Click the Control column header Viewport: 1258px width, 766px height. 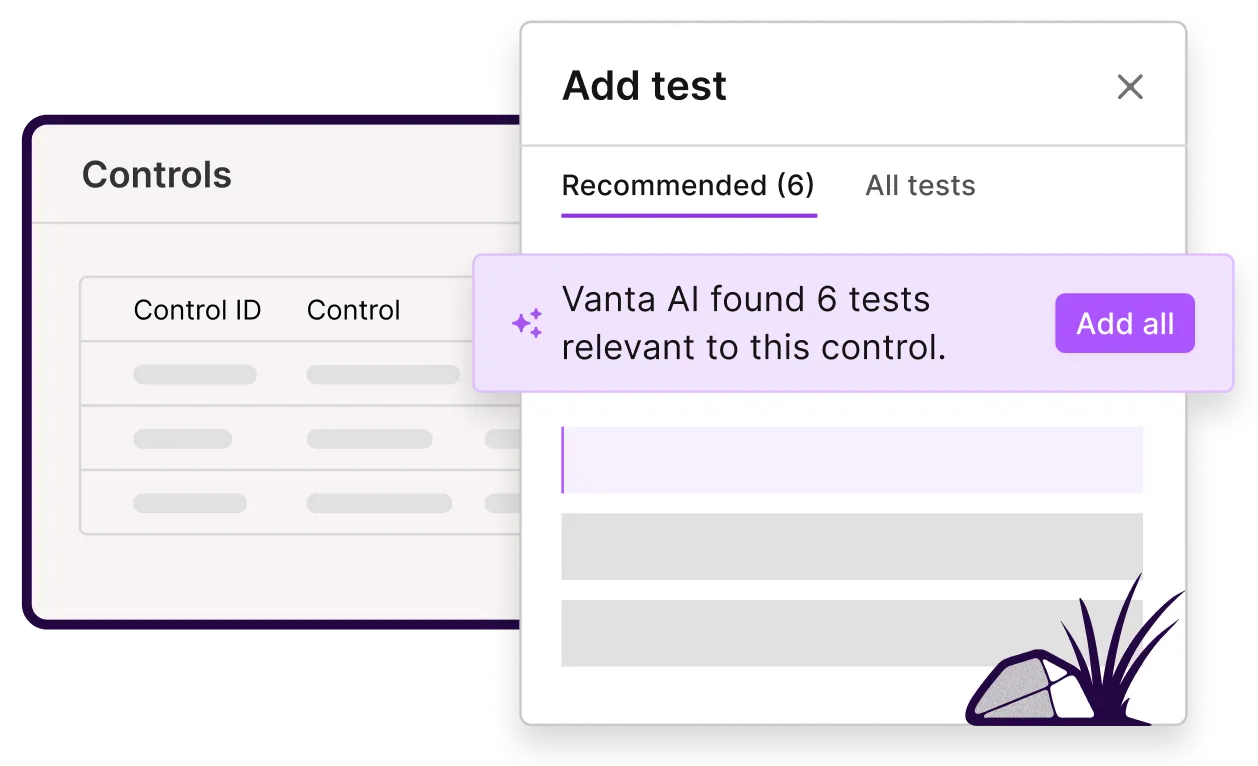353,310
